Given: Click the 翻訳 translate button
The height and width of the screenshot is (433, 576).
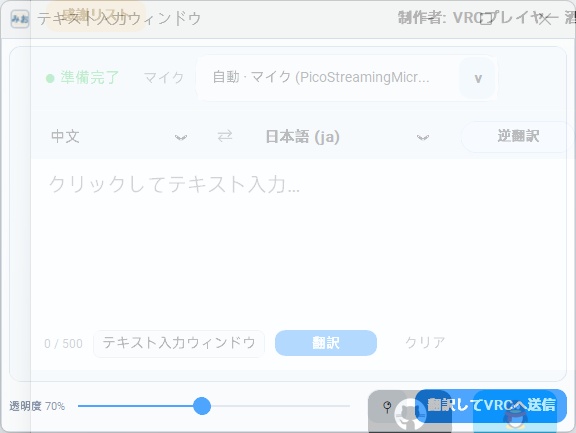Looking at the screenshot, I should pyautogui.click(x=326, y=343).
